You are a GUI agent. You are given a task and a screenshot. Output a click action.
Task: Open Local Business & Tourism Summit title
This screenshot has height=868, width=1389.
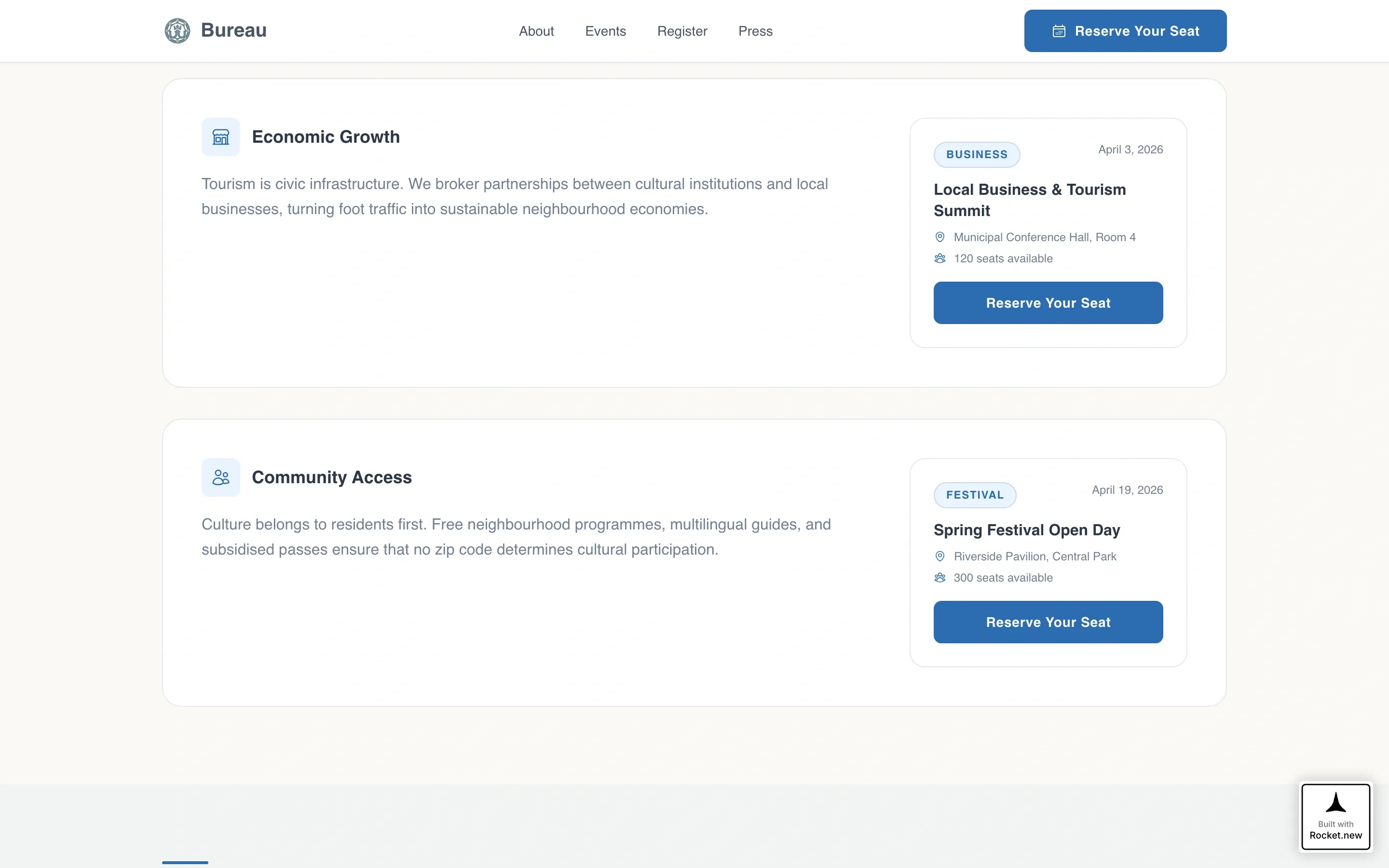[1029, 200]
